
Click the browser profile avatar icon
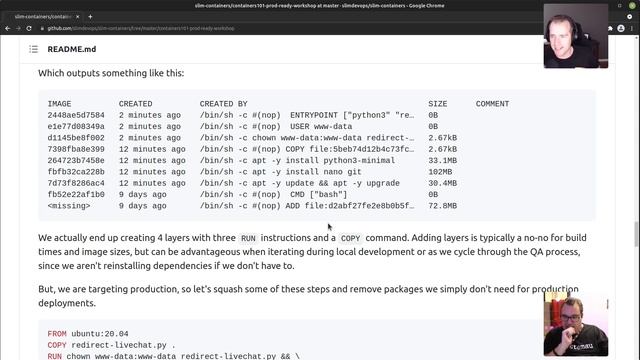[x=621, y=29]
